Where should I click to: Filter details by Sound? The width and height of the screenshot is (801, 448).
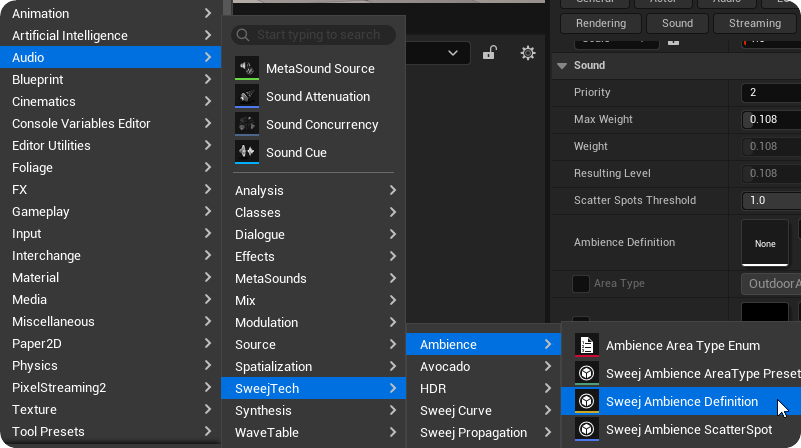tap(677, 23)
